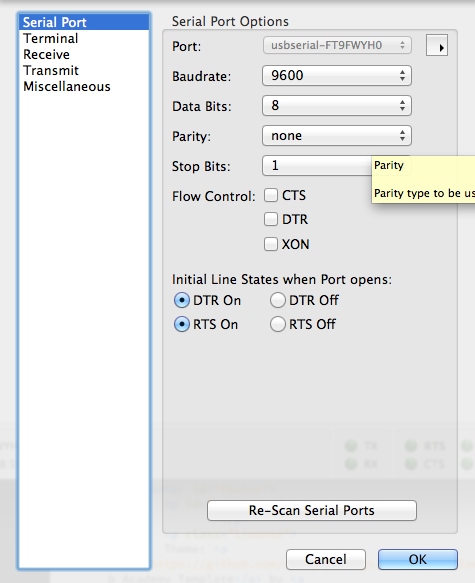Open the Stop Bits dropdown
The height and width of the screenshot is (583, 475).
coord(317,165)
